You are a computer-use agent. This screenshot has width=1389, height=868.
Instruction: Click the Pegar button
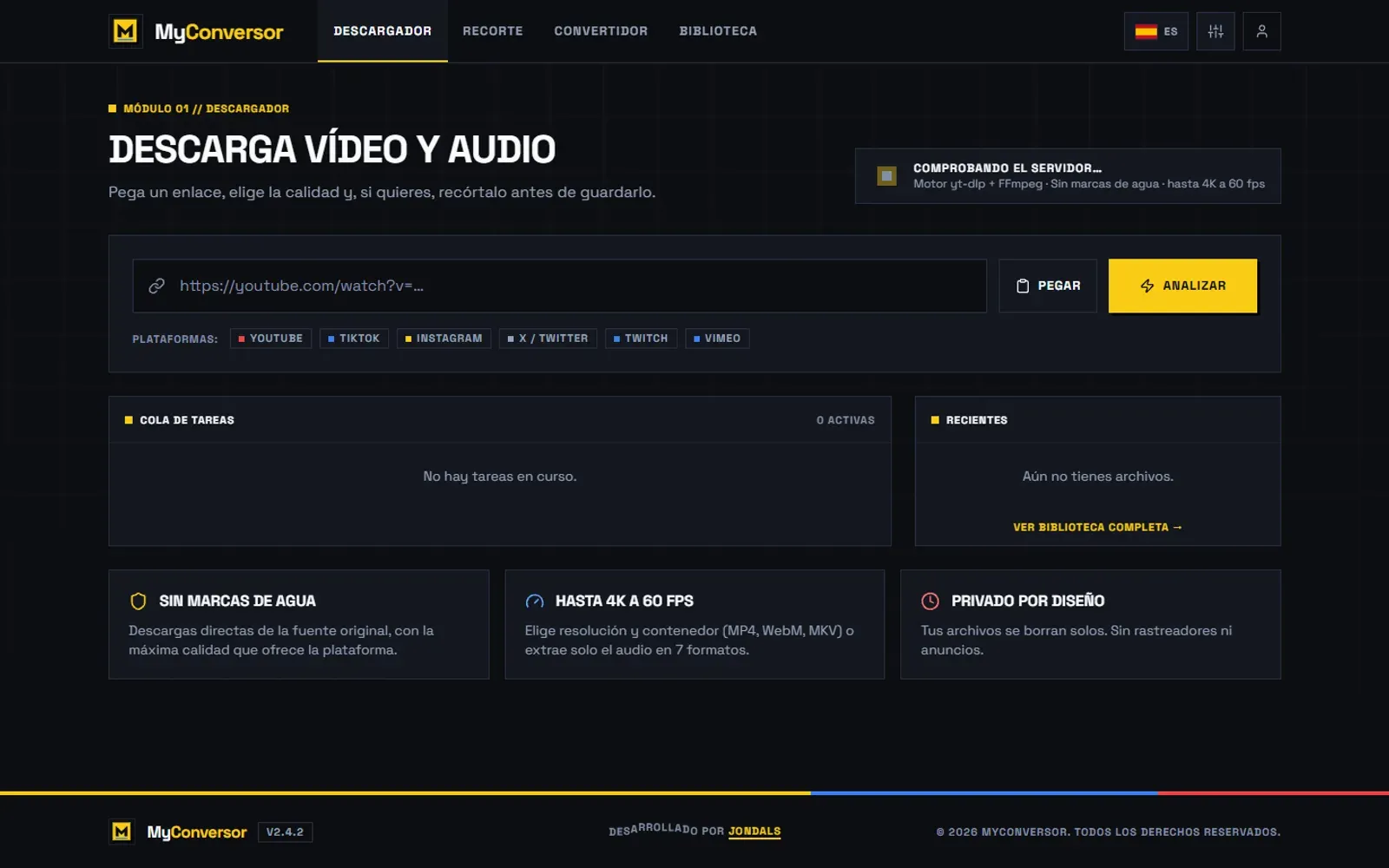pos(1048,286)
